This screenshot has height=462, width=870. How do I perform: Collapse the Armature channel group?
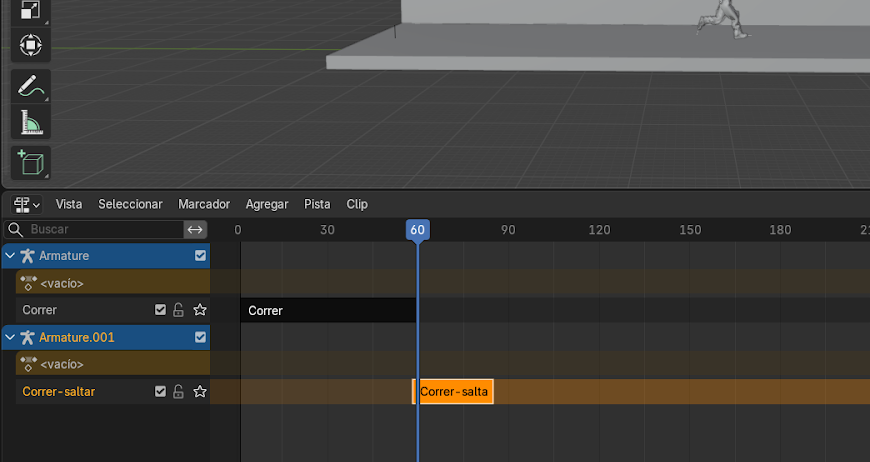pos(10,256)
